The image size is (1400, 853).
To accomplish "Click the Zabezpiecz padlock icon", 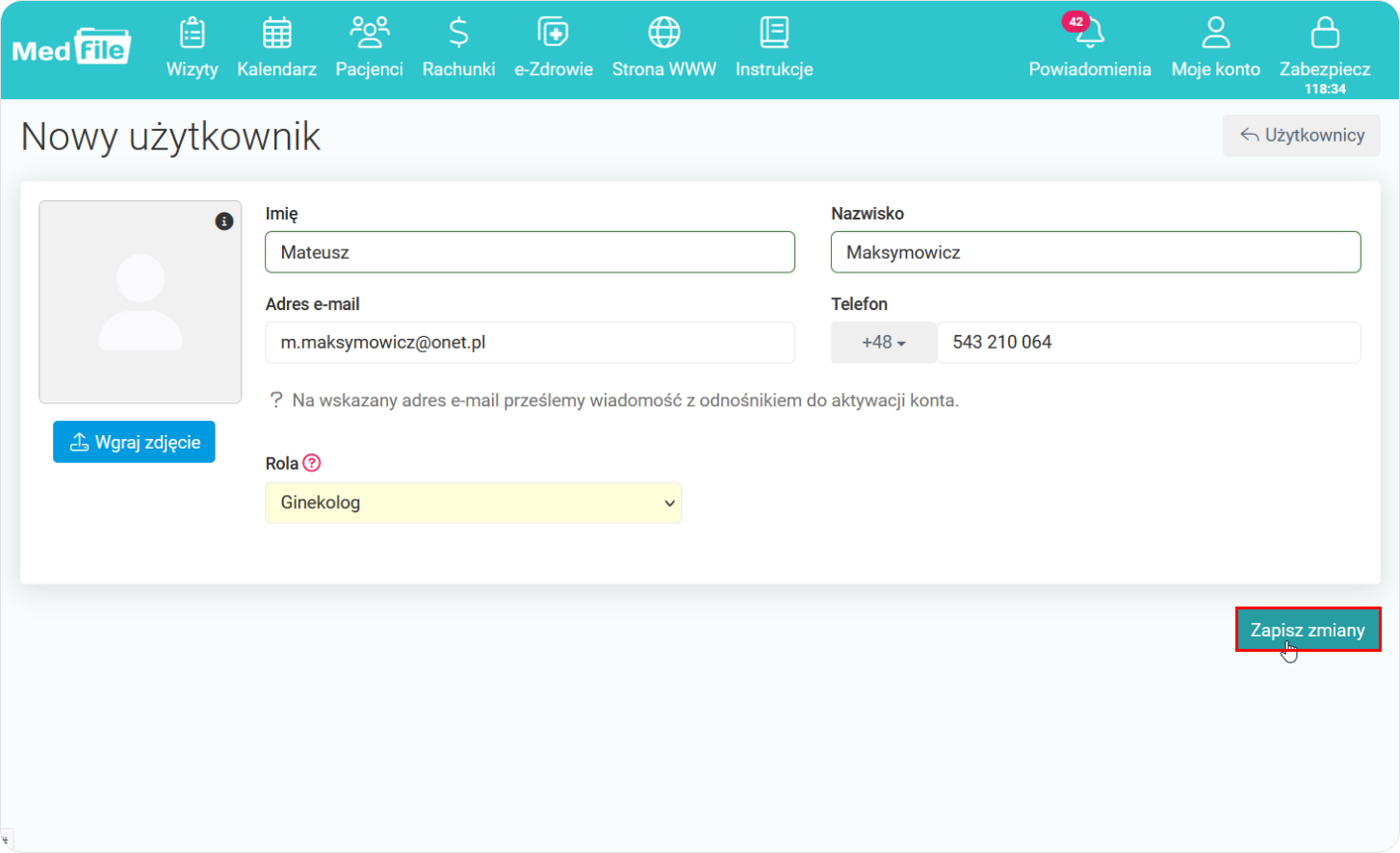I will point(1325,33).
